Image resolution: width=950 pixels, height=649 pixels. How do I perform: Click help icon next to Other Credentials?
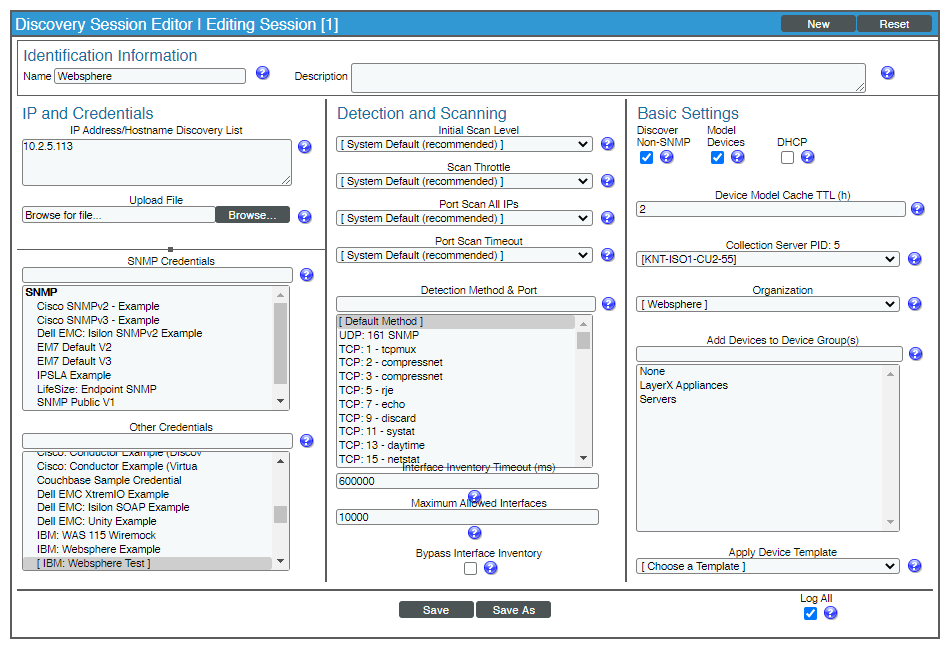(x=307, y=440)
